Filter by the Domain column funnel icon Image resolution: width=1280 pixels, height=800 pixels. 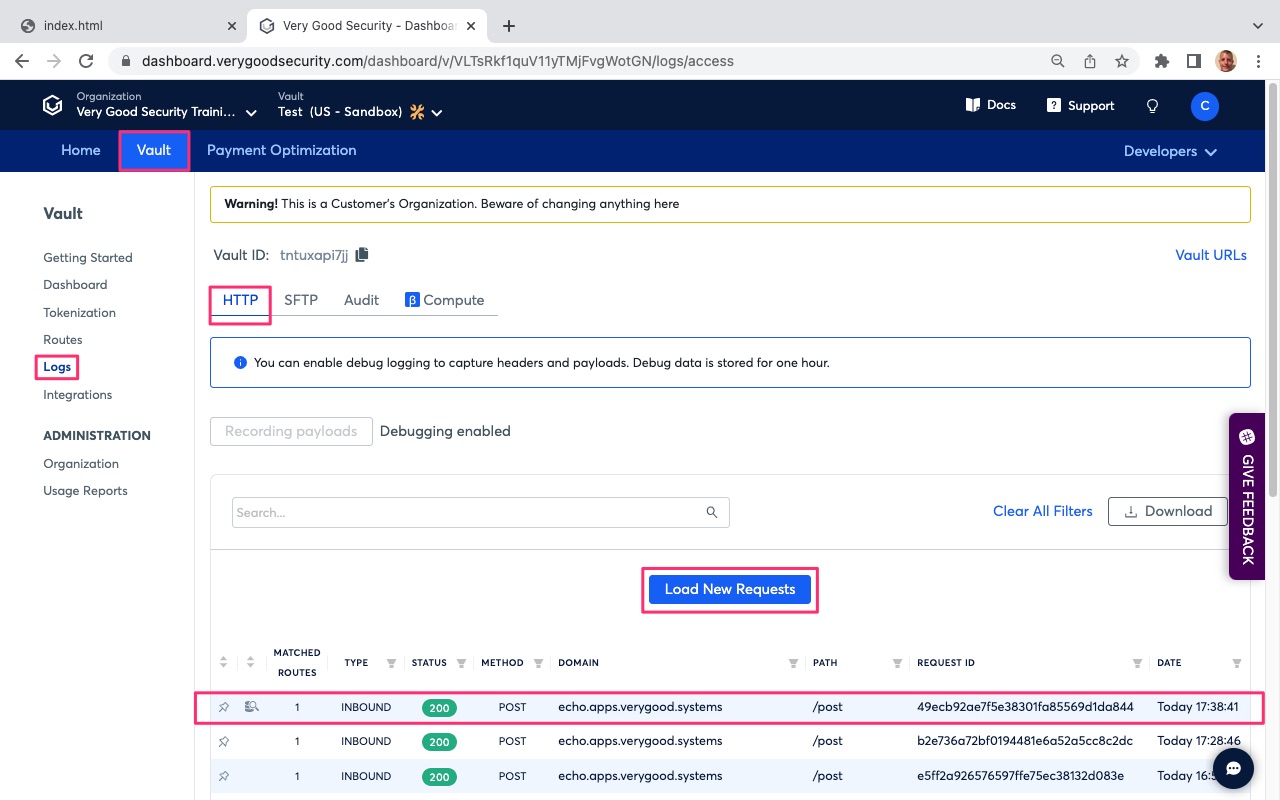click(x=793, y=663)
